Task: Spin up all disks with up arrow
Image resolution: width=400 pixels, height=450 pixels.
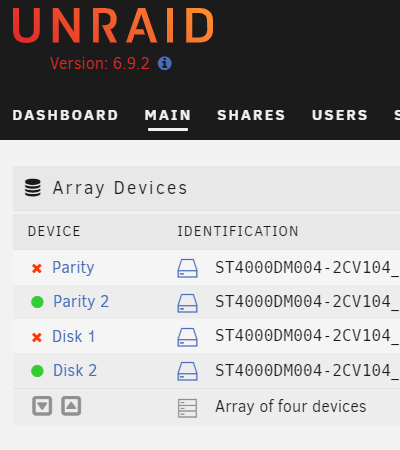Action: (x=71, y=406)
